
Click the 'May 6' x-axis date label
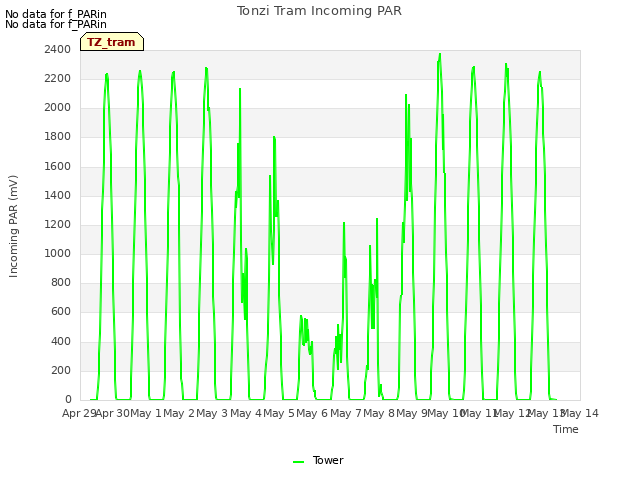click(x=312, y=413)
